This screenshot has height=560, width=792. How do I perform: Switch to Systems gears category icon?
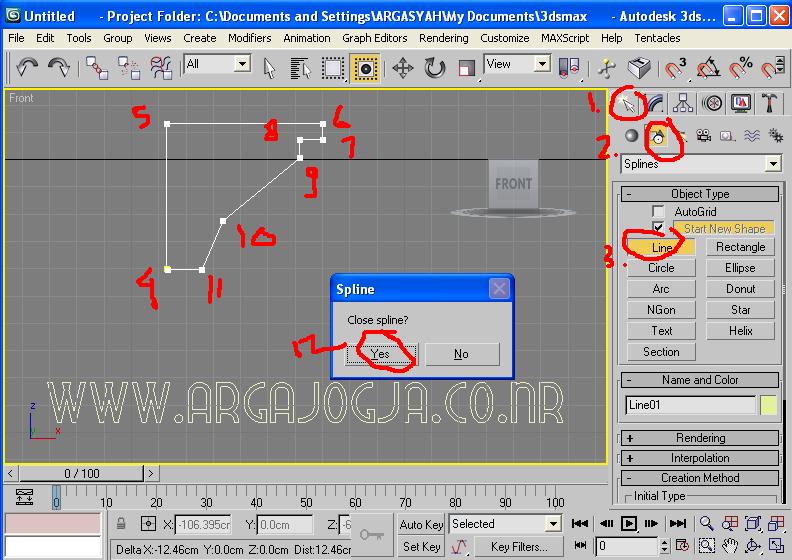click(x=775, y=135)
